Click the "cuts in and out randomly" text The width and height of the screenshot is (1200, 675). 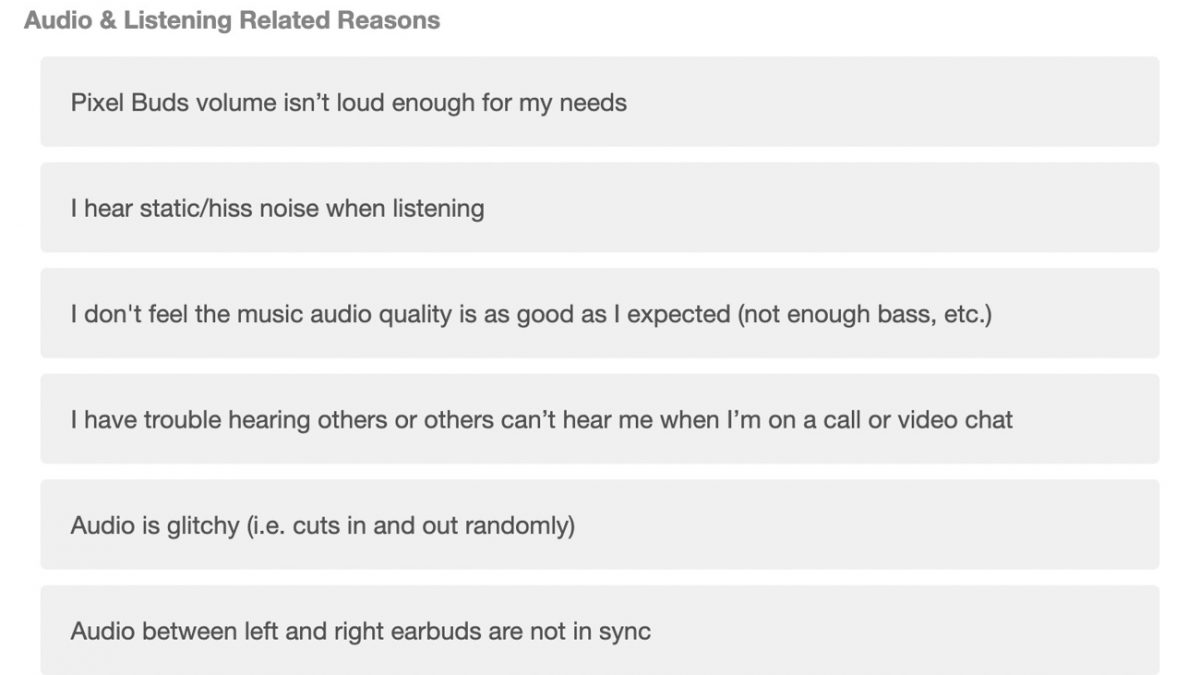point(433,525)
